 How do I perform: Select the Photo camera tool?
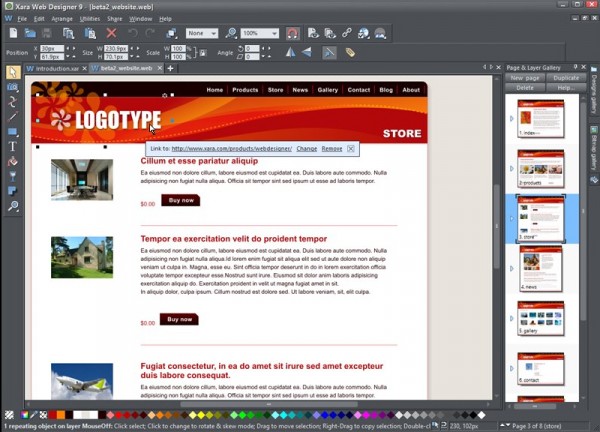13,87
